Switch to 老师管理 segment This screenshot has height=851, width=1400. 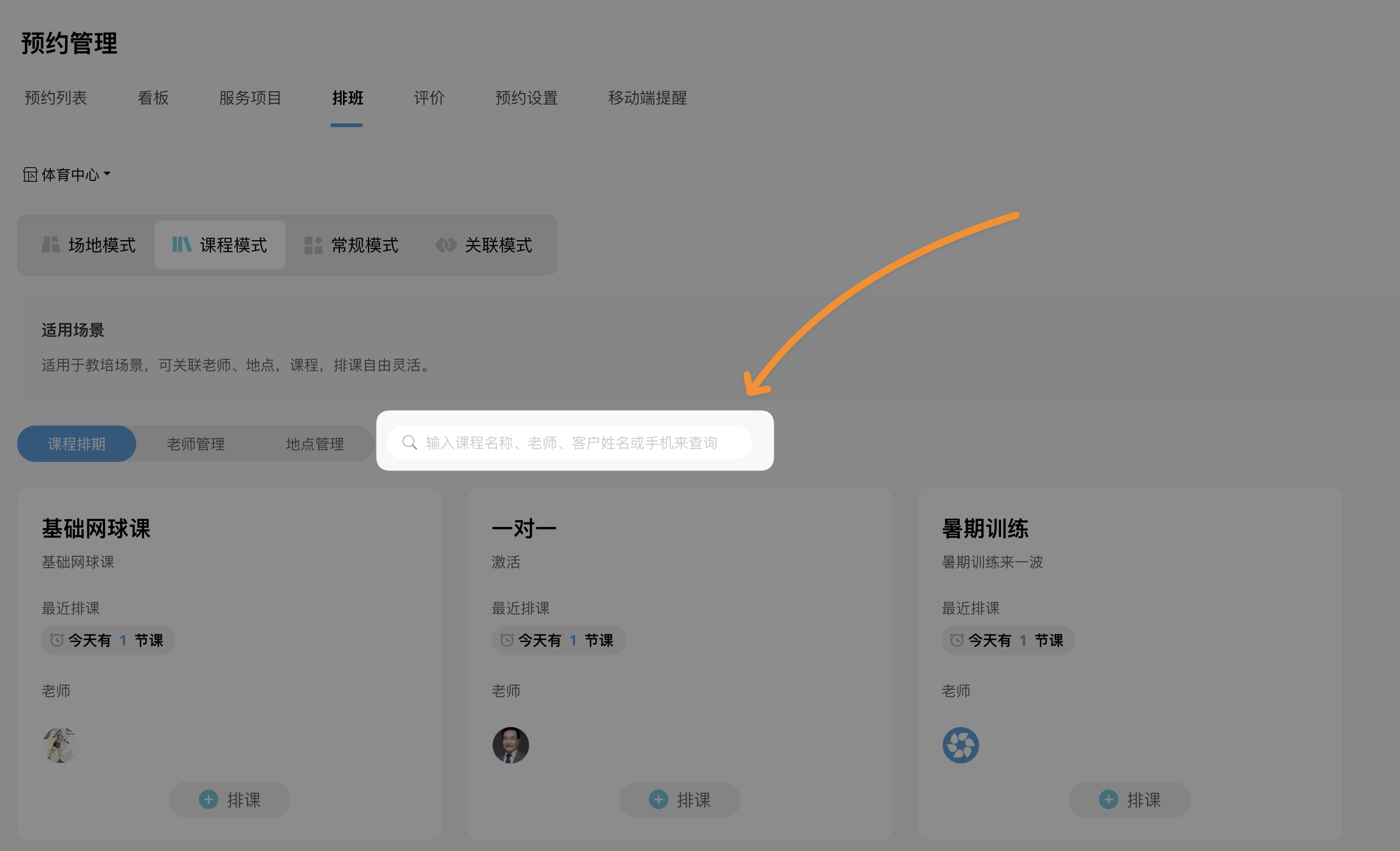point(196,444)
